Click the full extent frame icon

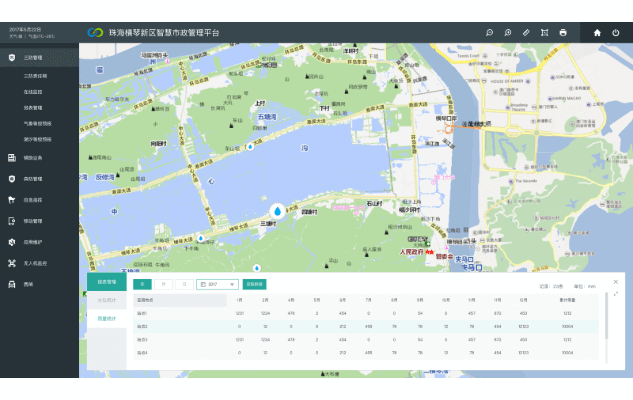[545, 32]
